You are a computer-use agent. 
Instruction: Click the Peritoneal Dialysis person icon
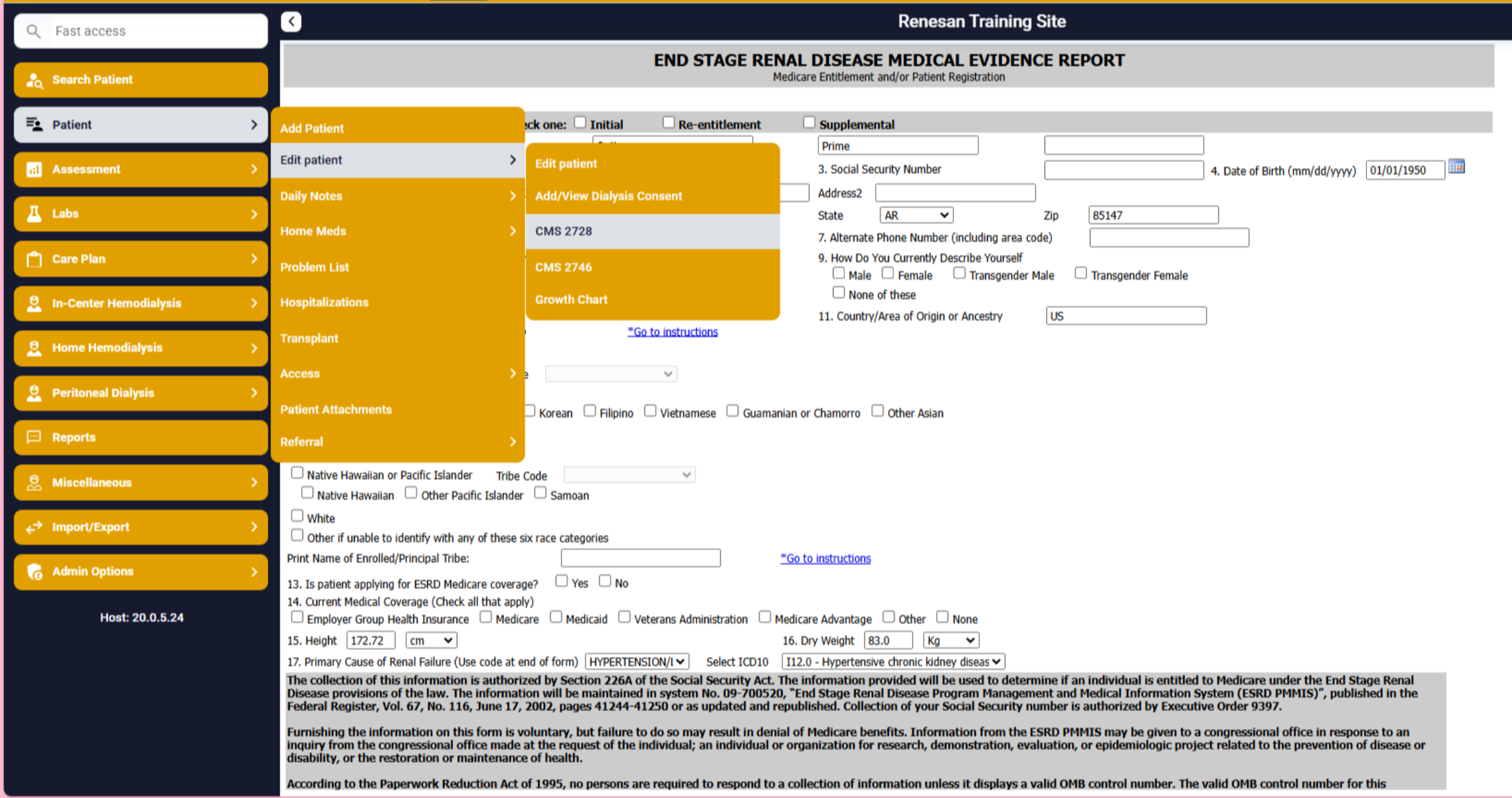[34, 392]
